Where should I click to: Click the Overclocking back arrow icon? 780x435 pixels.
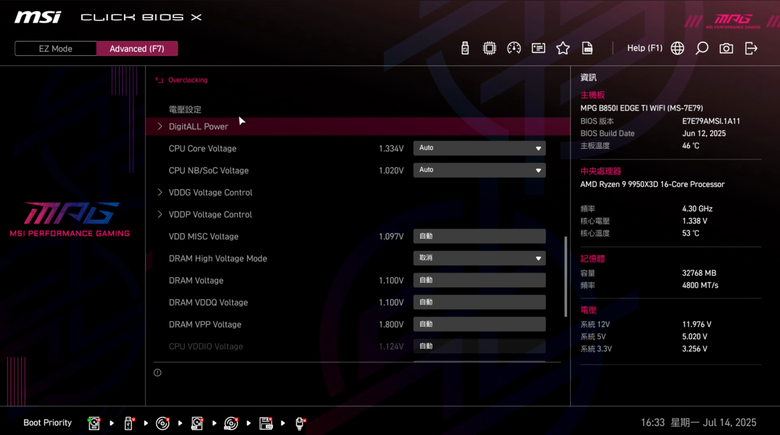(159, 80)
